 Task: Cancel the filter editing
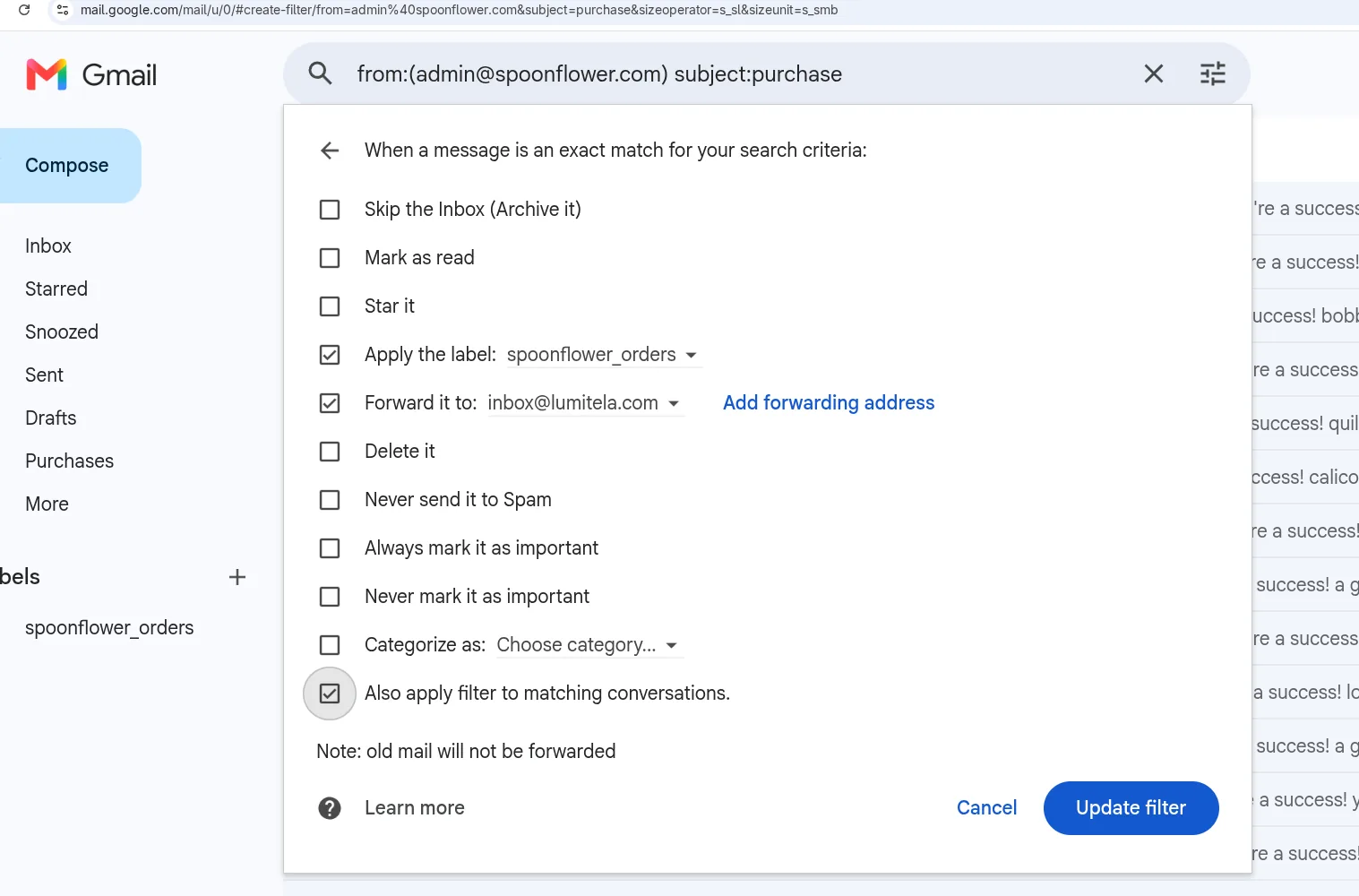(x=986, y=808)
